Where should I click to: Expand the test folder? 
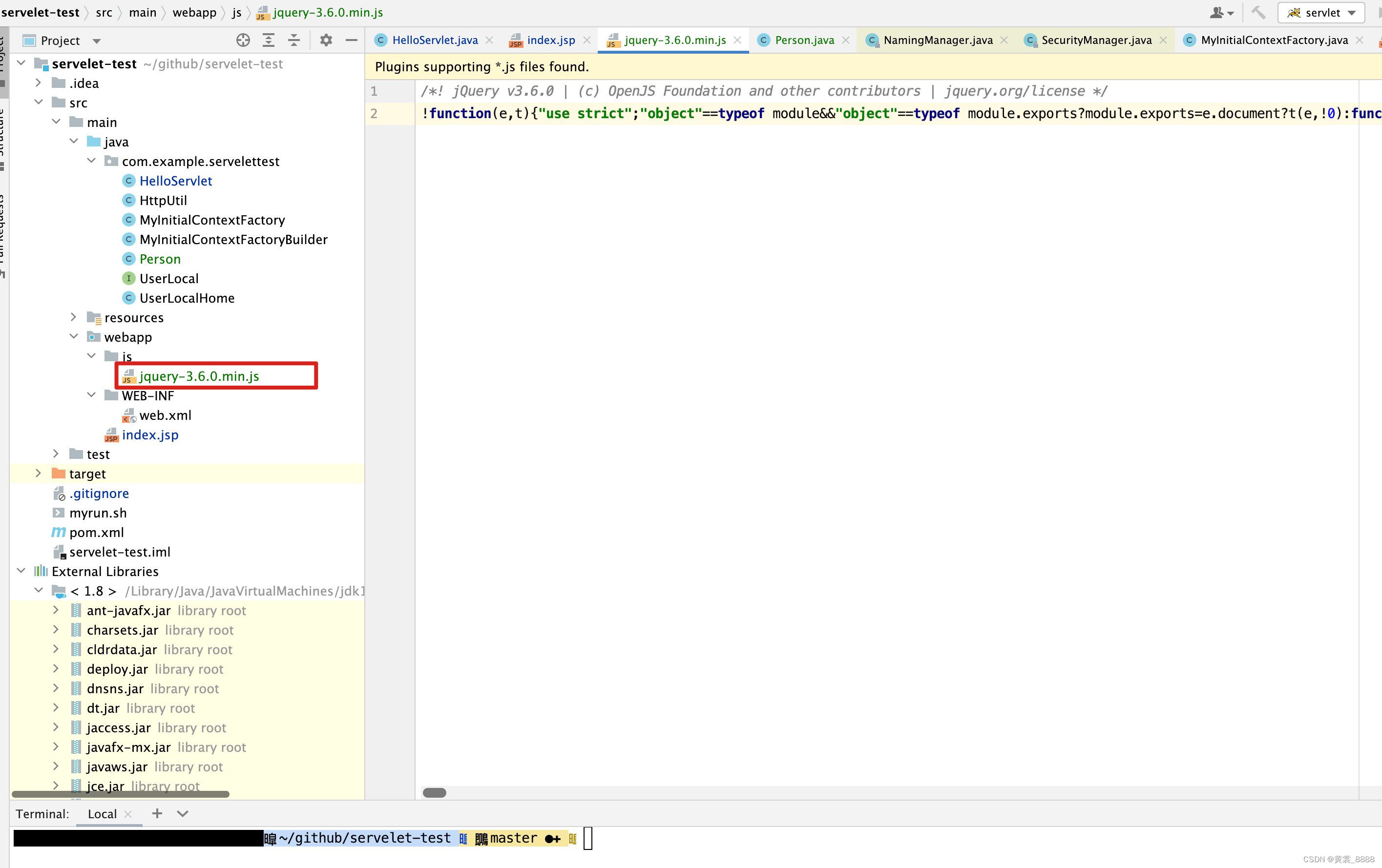(x=56, y=453)
